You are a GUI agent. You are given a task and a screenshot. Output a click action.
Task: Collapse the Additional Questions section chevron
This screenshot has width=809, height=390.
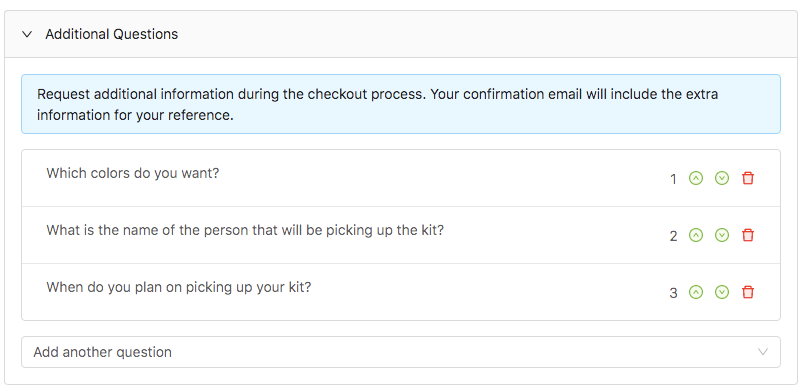[27, 35]
